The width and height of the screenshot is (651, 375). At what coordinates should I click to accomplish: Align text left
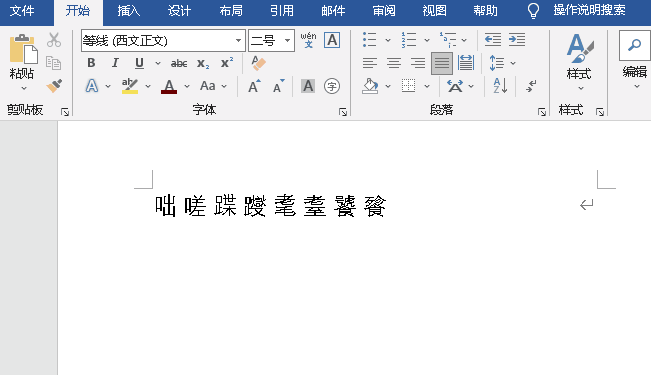pos(370,63)
